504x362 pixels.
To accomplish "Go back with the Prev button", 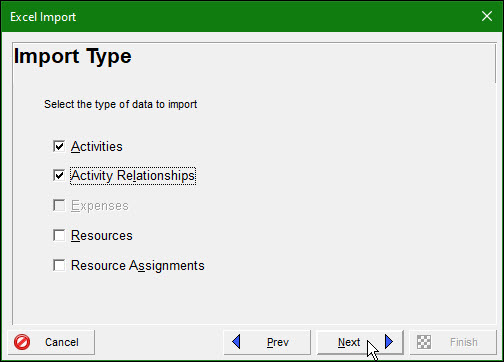I will pos(267,342).
